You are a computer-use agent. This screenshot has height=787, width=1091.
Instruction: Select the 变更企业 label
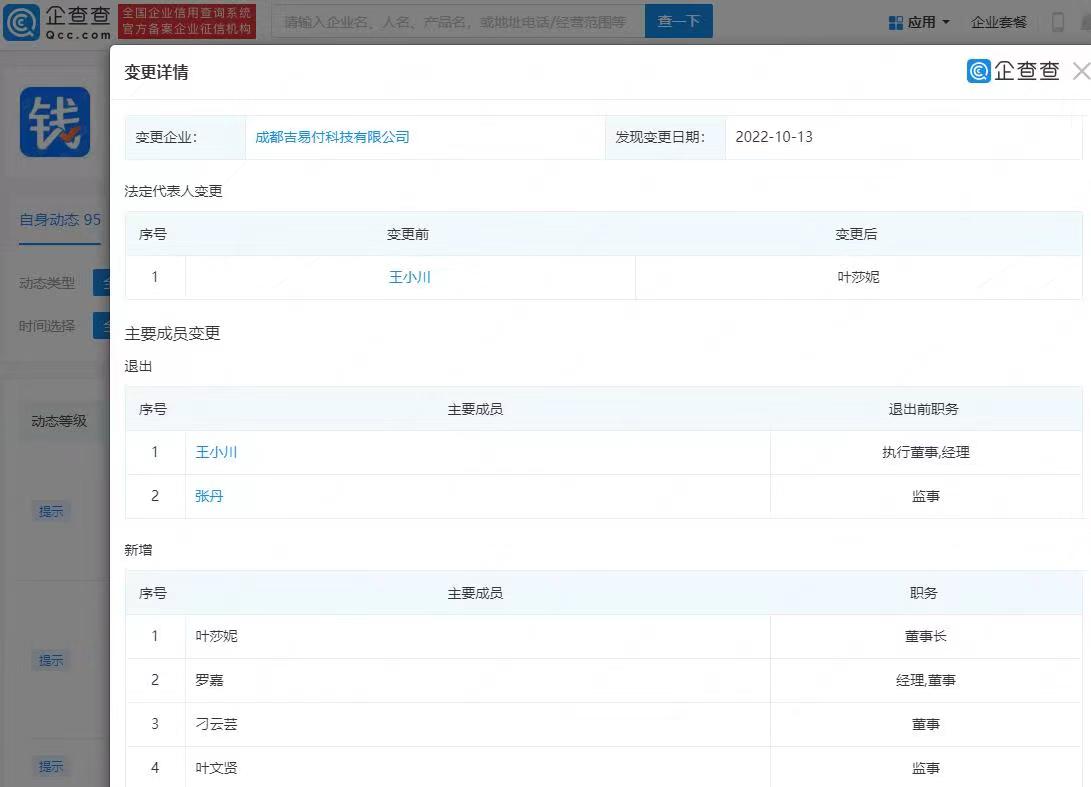(166, 137)
